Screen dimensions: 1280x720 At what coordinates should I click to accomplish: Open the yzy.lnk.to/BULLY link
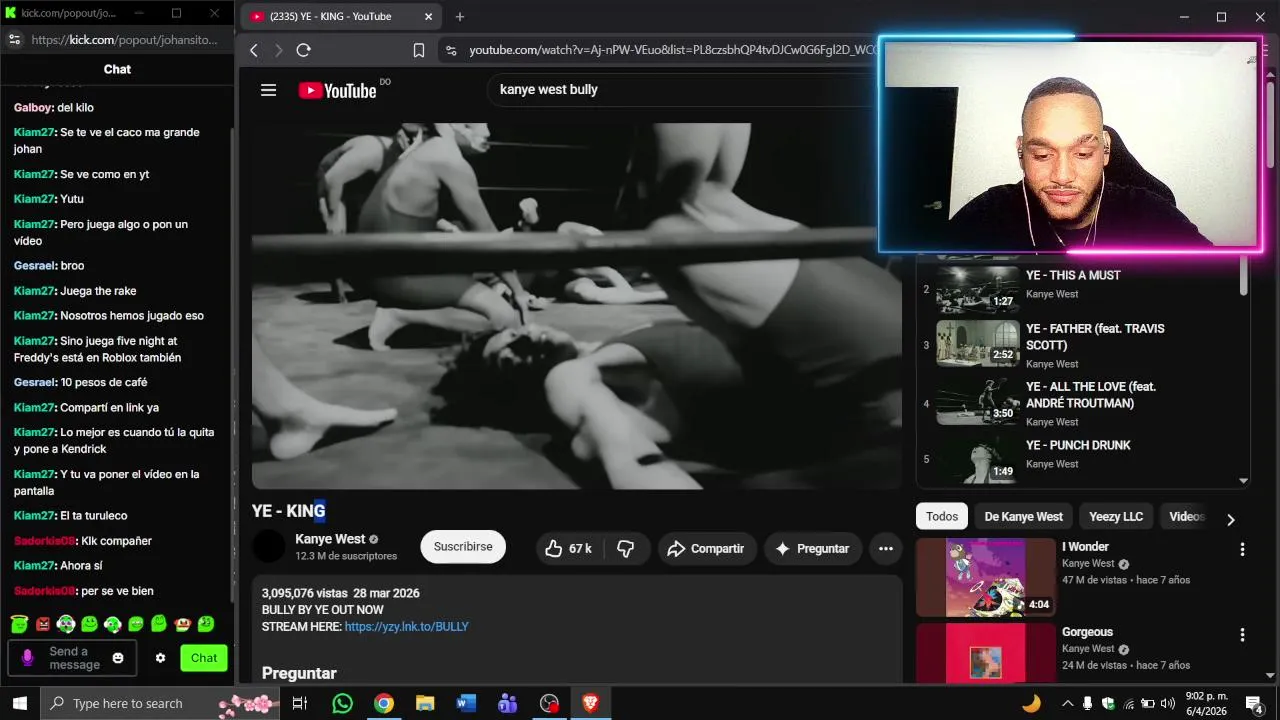pyautogui.click(x=406, y=626)
